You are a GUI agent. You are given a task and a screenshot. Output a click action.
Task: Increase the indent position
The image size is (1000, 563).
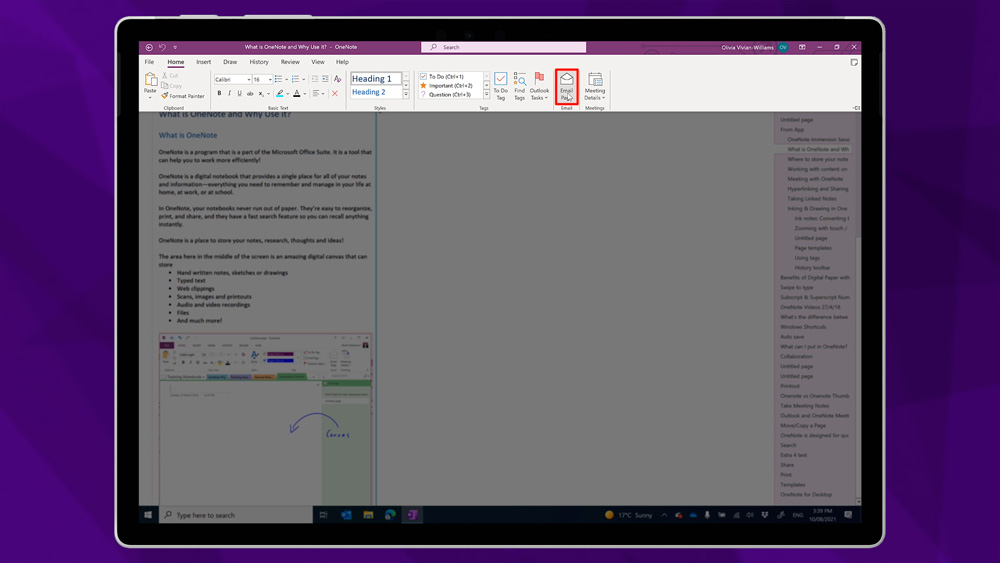pyautogui.click(x=325, y=79)
